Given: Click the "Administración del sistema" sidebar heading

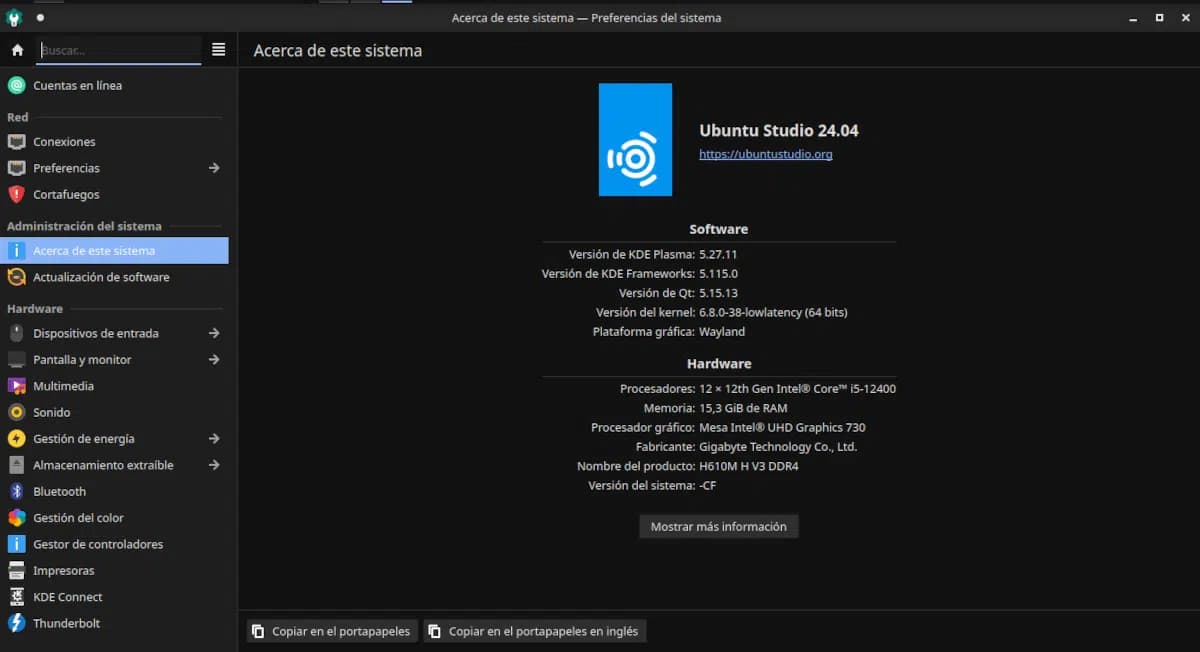Looking at the screenshot, I should [x=84, y=226].
